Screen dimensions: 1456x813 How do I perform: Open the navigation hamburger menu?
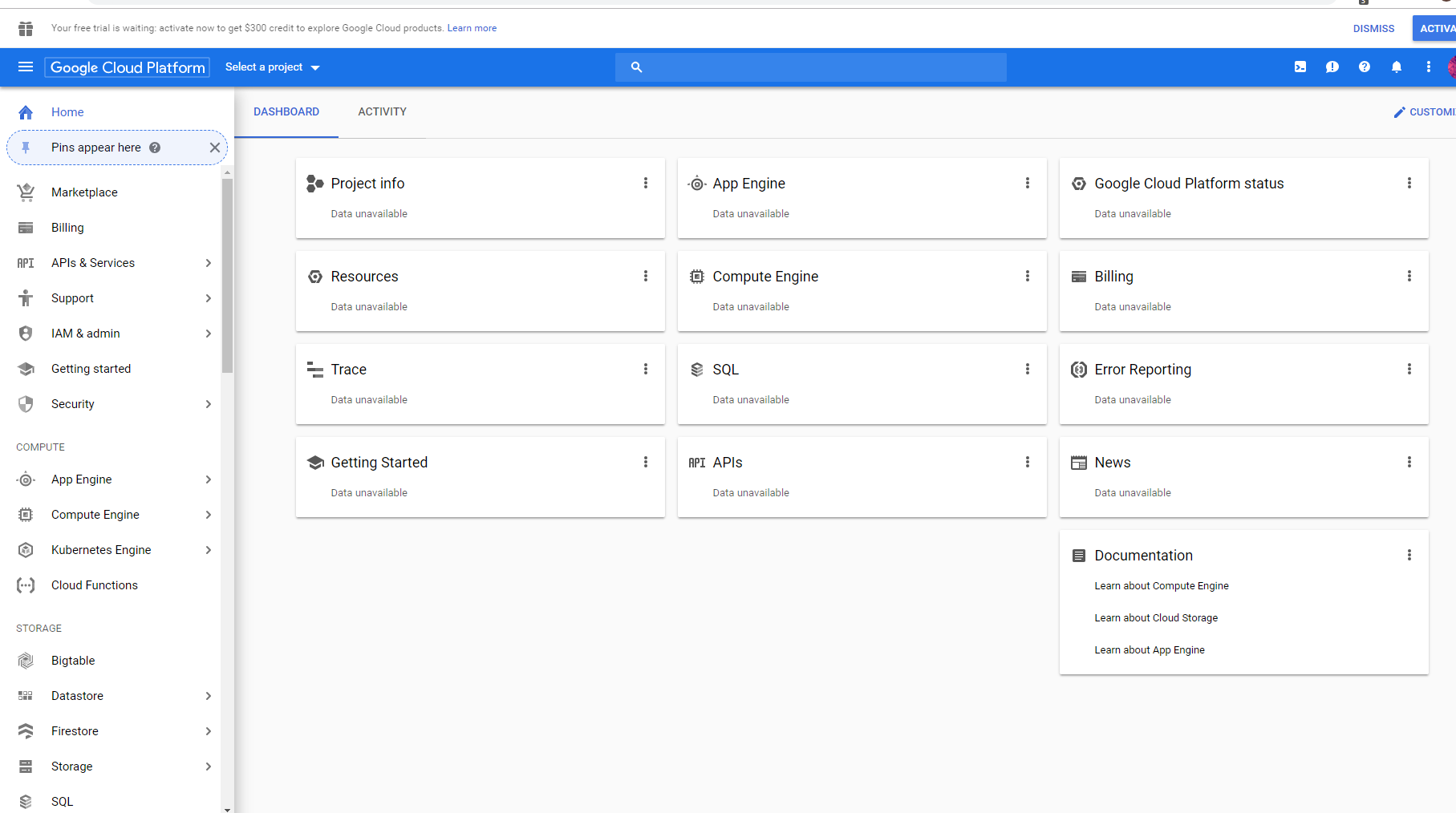pos(26,67)
